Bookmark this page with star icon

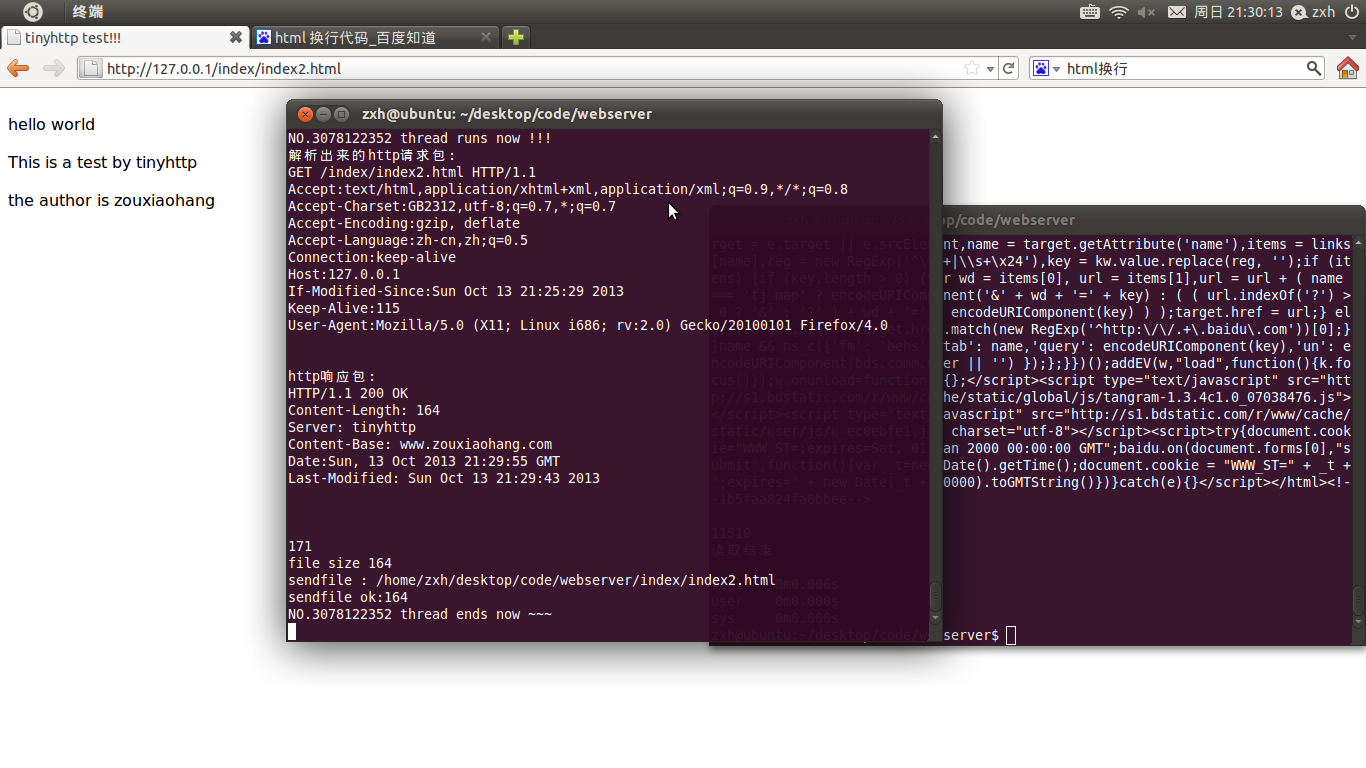(972, 68)
